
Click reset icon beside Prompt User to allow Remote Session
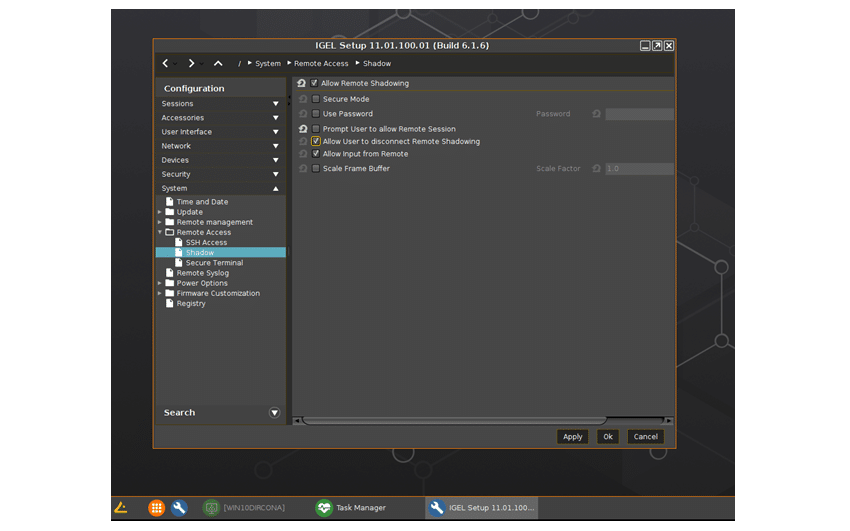(303, 129)
